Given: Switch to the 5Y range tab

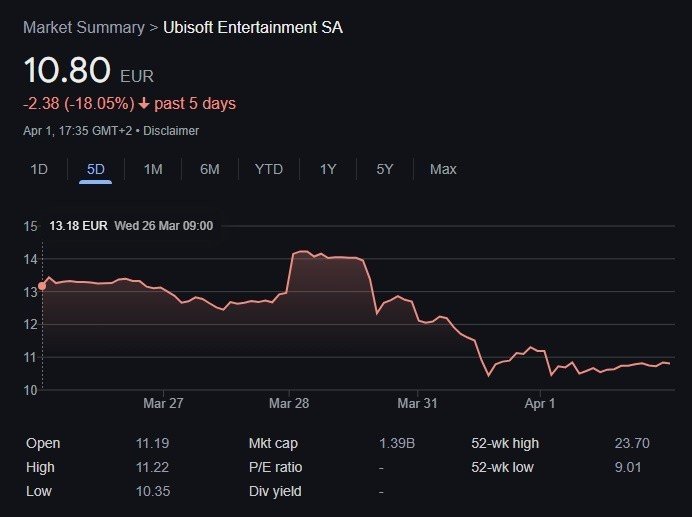Looking at the screenshot, I should coord(384,169).
